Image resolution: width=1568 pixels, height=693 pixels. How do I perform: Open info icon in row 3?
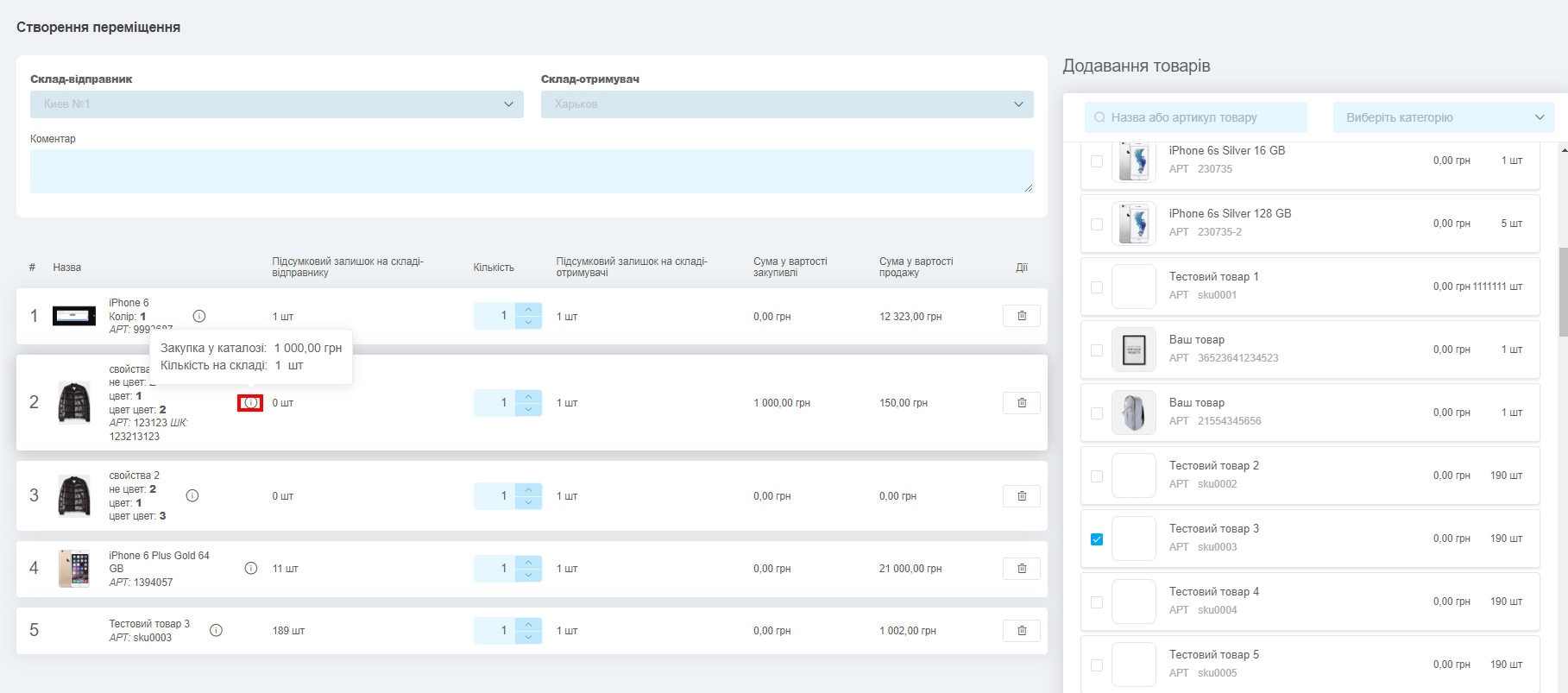[192, 495]
